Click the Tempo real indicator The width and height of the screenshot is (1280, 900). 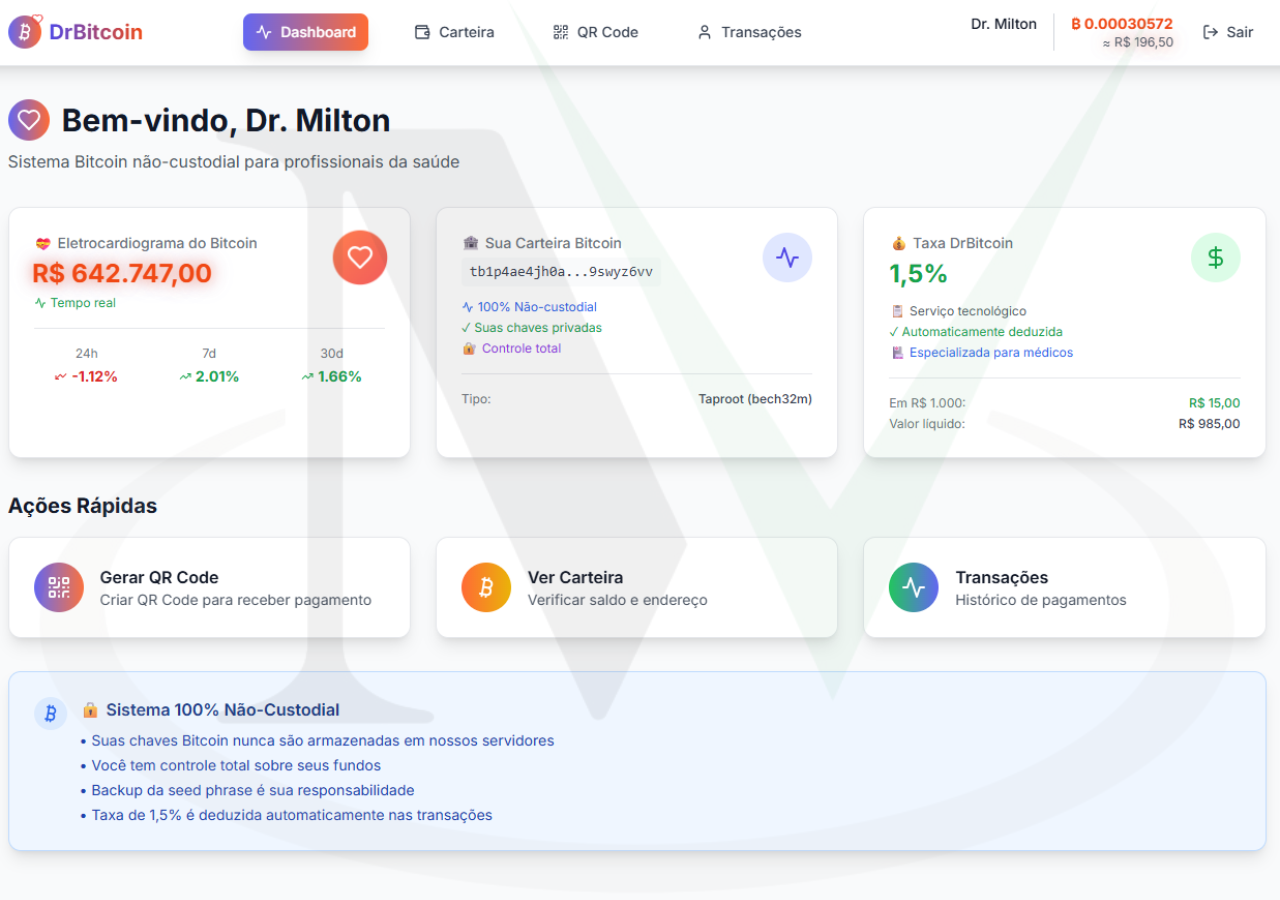74,303
